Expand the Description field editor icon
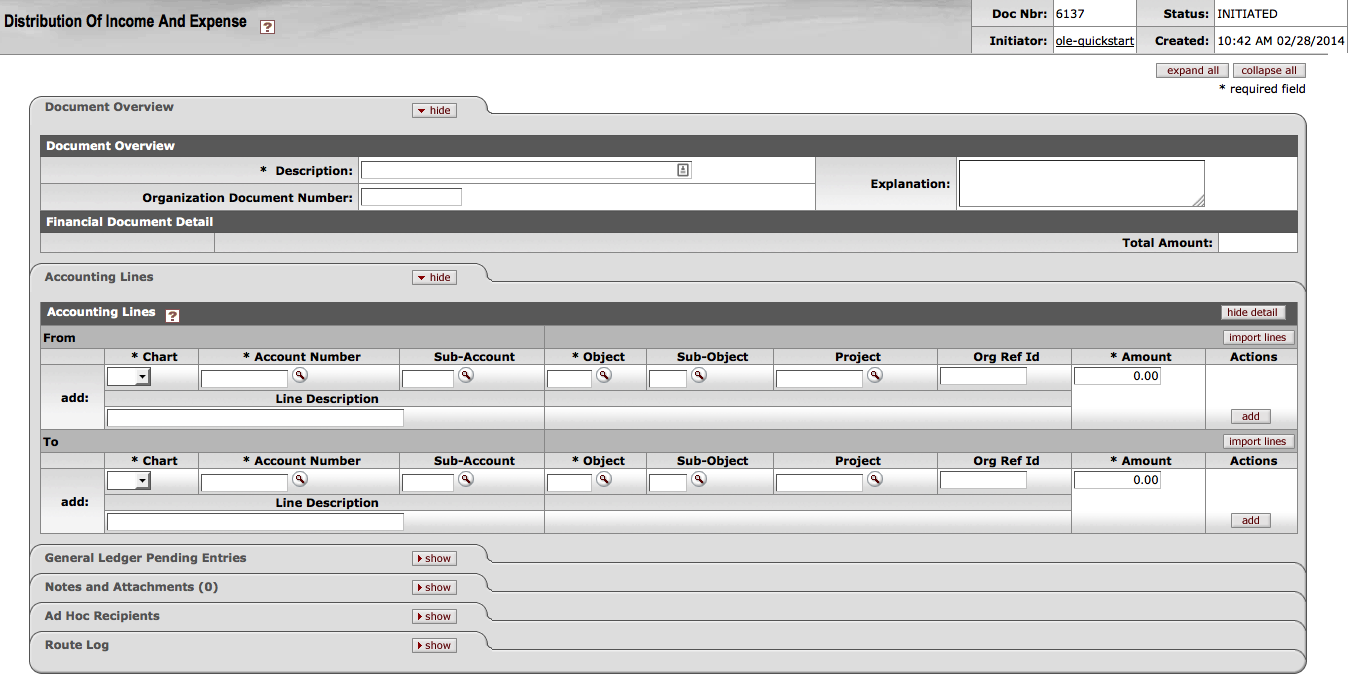Image resolution: width=1348 pixels, height=679 pixels. point(683,171)
